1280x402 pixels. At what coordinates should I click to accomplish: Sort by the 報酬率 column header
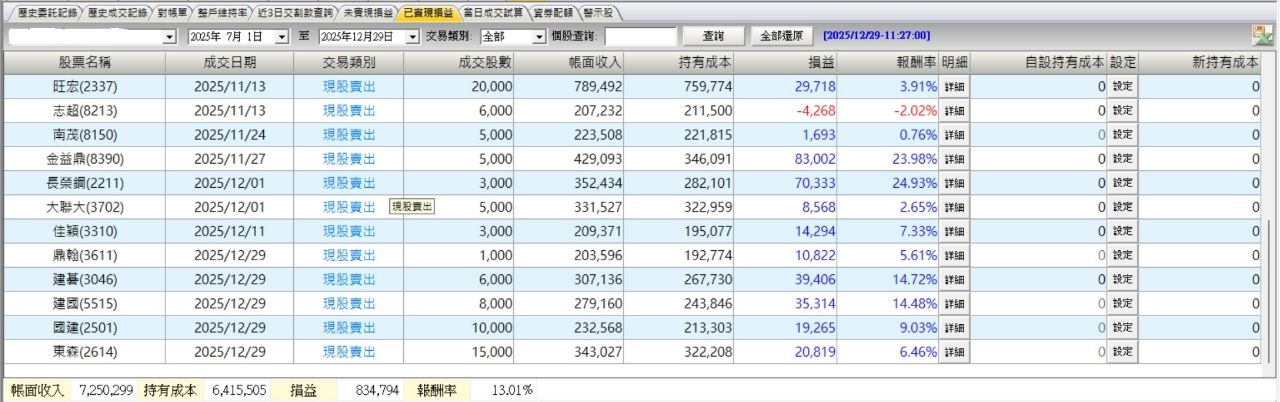tap(914, 62)
